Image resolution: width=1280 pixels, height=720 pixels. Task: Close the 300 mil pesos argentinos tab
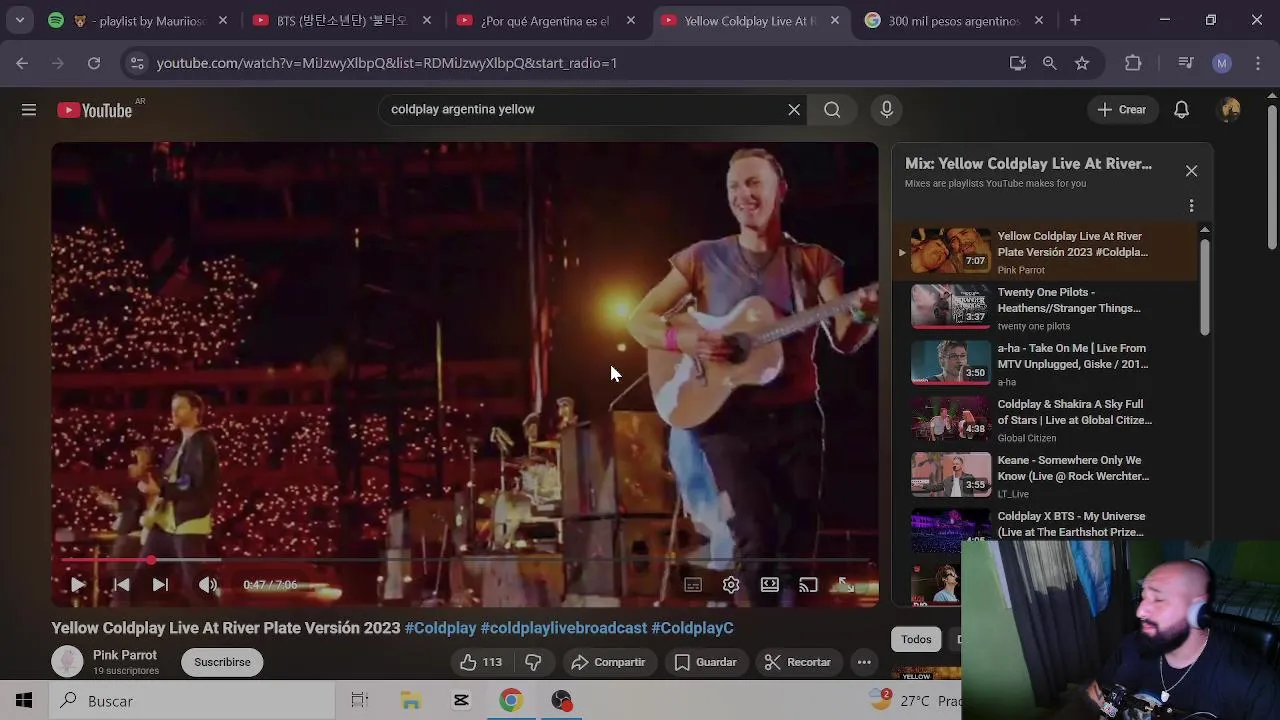[1039, 20]
